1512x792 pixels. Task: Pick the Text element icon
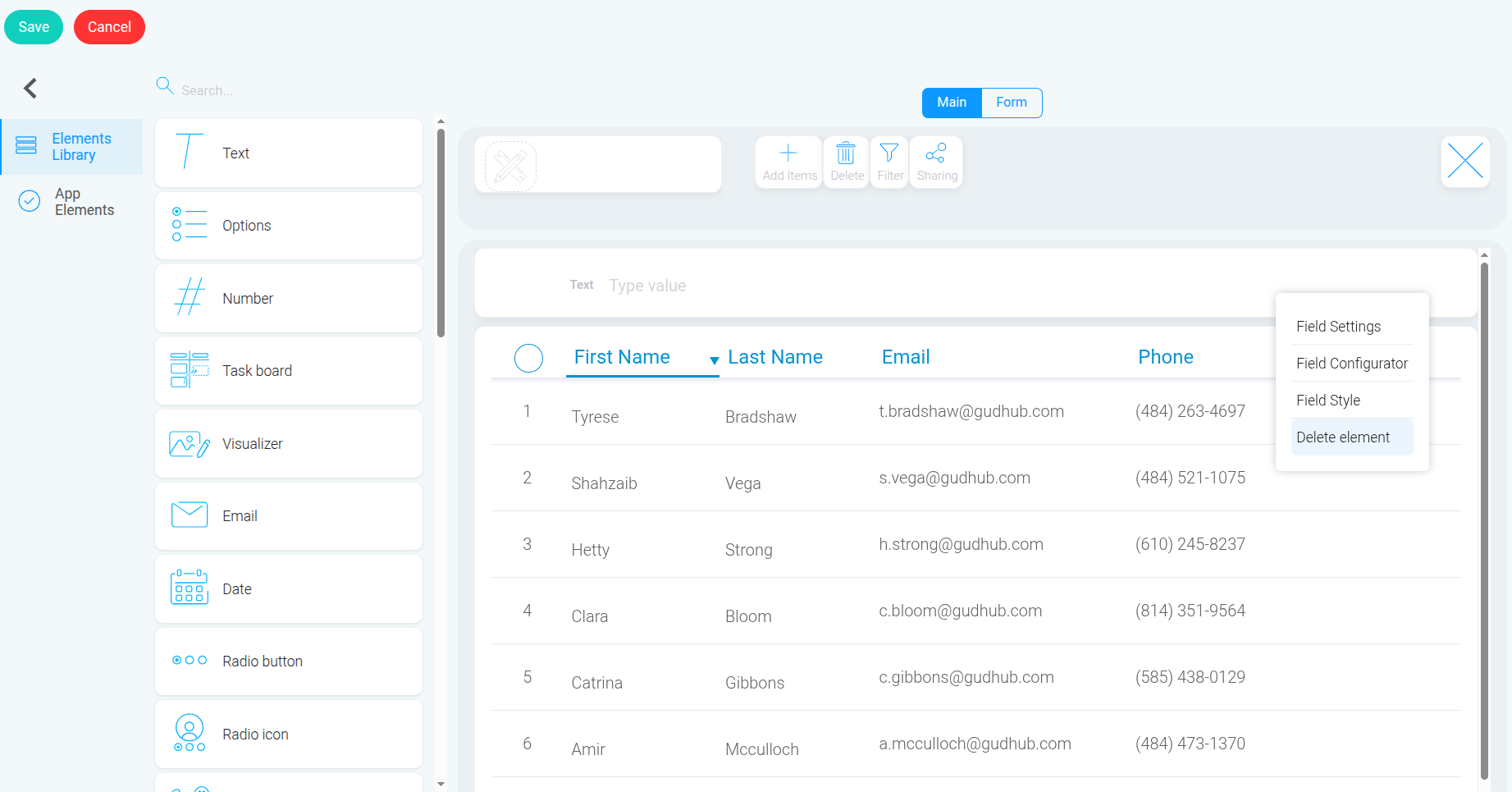(189, 152)
